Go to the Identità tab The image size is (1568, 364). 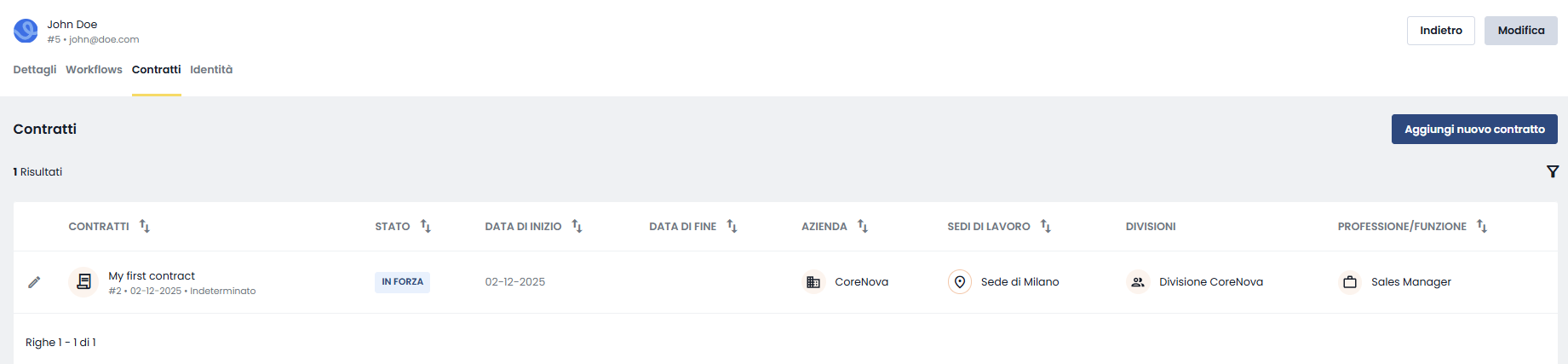(x=211, y=70)
